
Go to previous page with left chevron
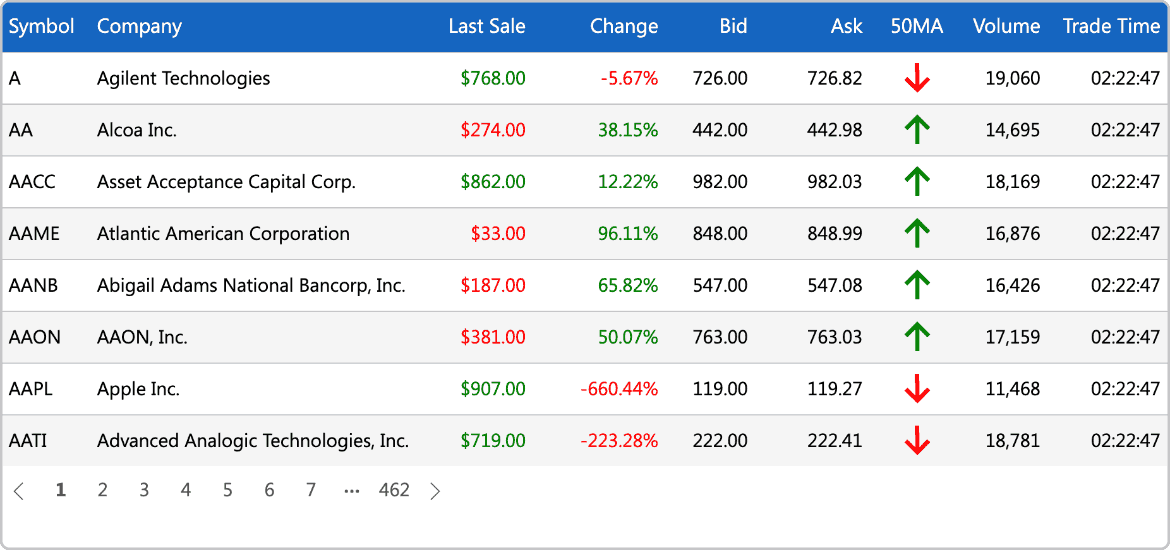click(x=19, y=490)
